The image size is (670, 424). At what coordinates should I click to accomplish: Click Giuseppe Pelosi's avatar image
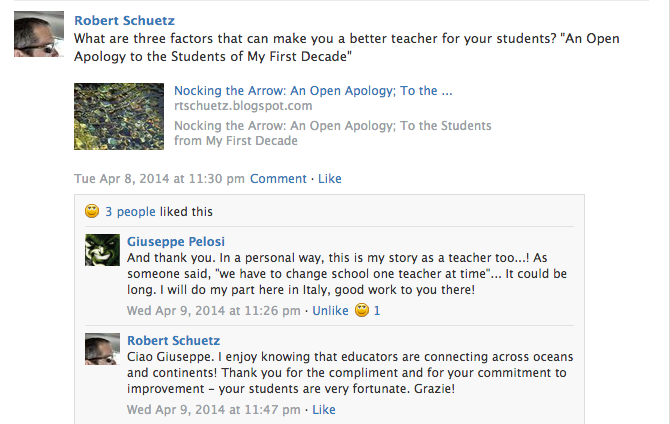[x=103, y=250]
